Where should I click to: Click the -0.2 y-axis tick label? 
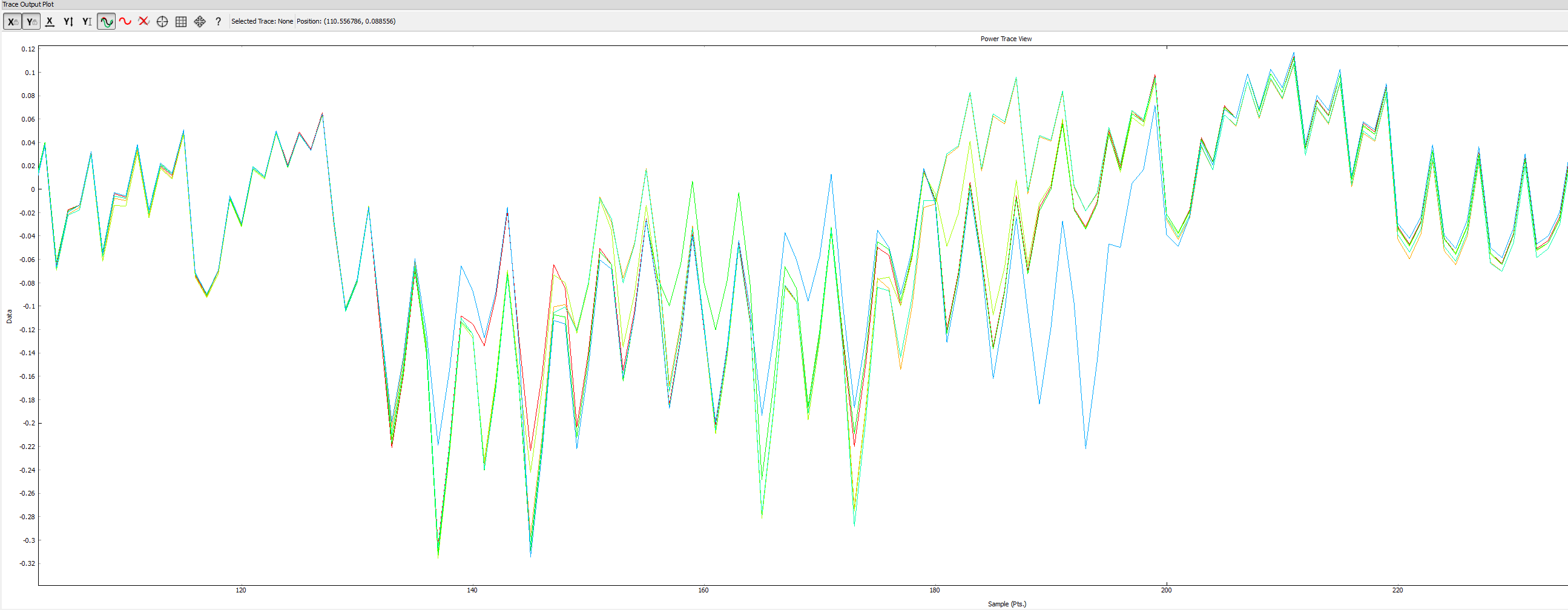point(28,423)
